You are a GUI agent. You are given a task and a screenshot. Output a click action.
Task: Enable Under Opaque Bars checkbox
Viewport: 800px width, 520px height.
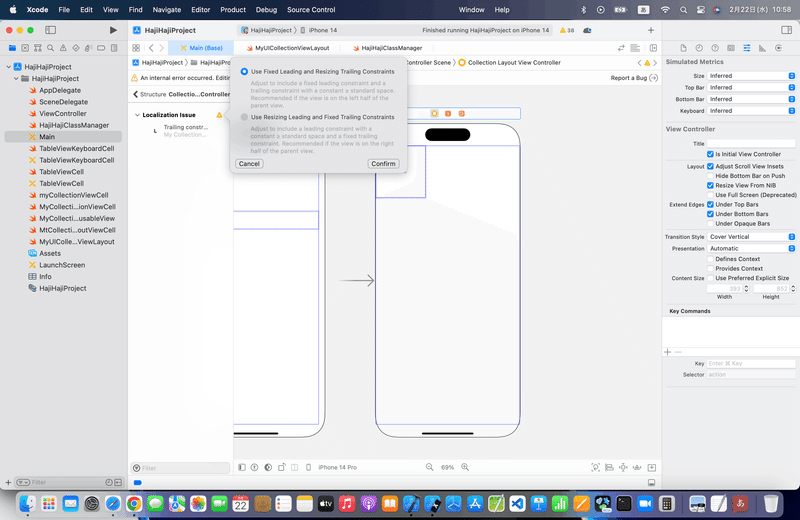(710, 224)
